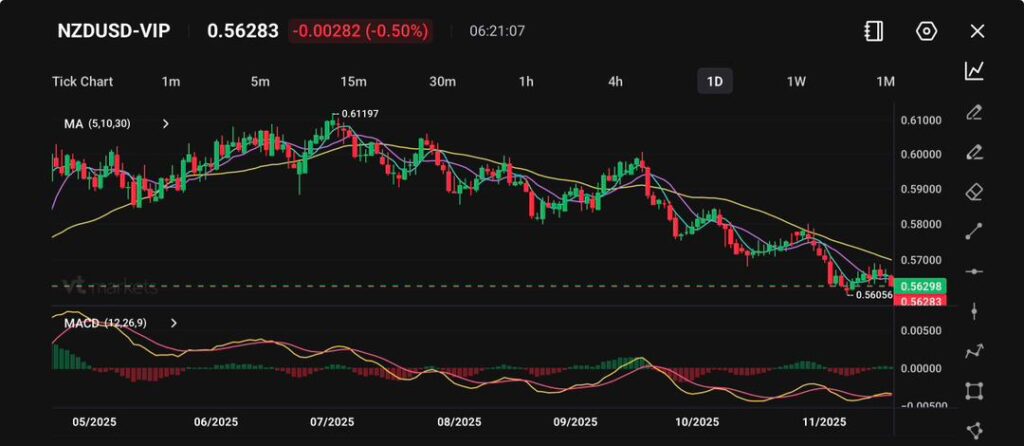Switch to the Tick Chart view
This screenshot has width=1024, height=446.
[82, 81]
